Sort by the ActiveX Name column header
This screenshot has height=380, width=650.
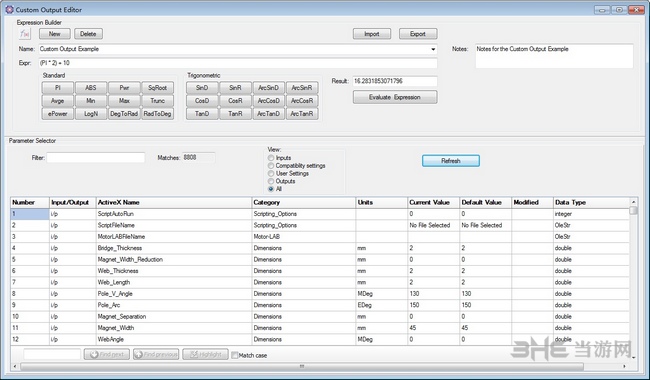click(x=174, y=203)
